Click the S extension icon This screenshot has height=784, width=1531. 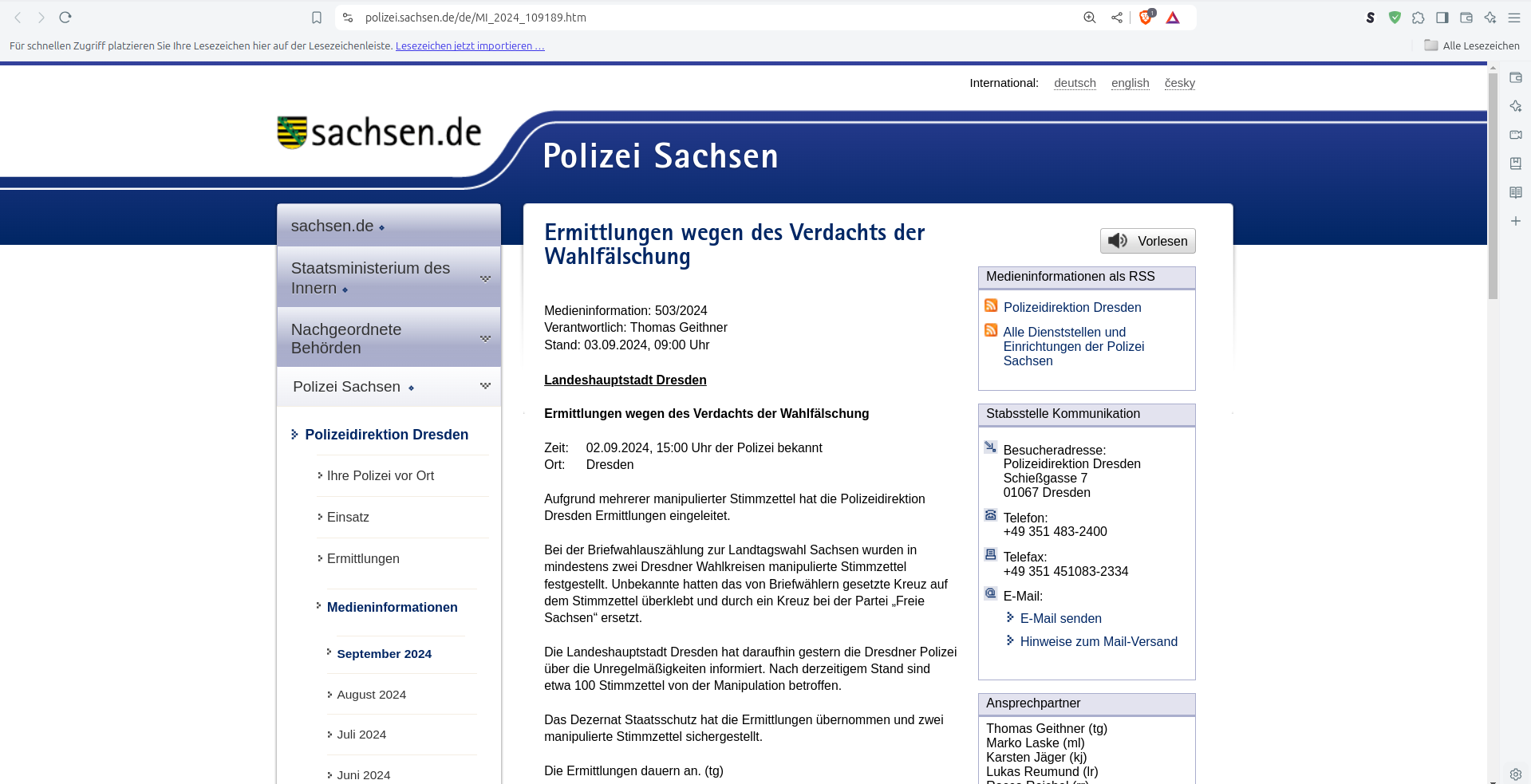coord(1371,18)
